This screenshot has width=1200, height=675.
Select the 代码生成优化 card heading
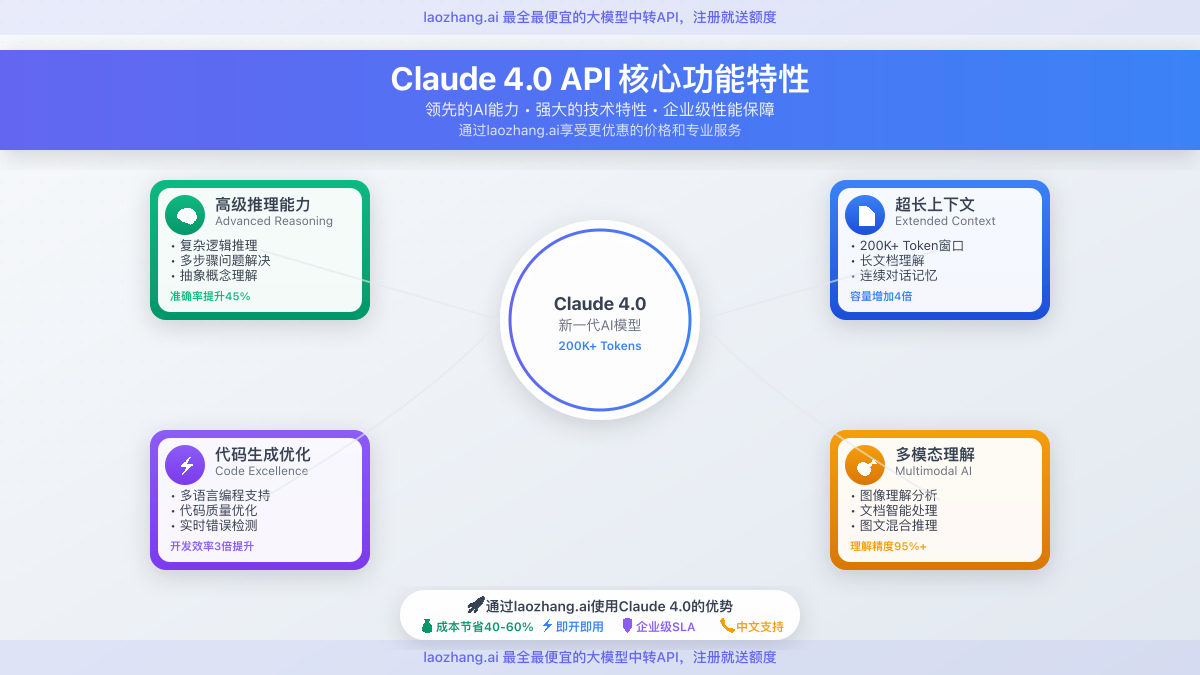pos(263,454)
